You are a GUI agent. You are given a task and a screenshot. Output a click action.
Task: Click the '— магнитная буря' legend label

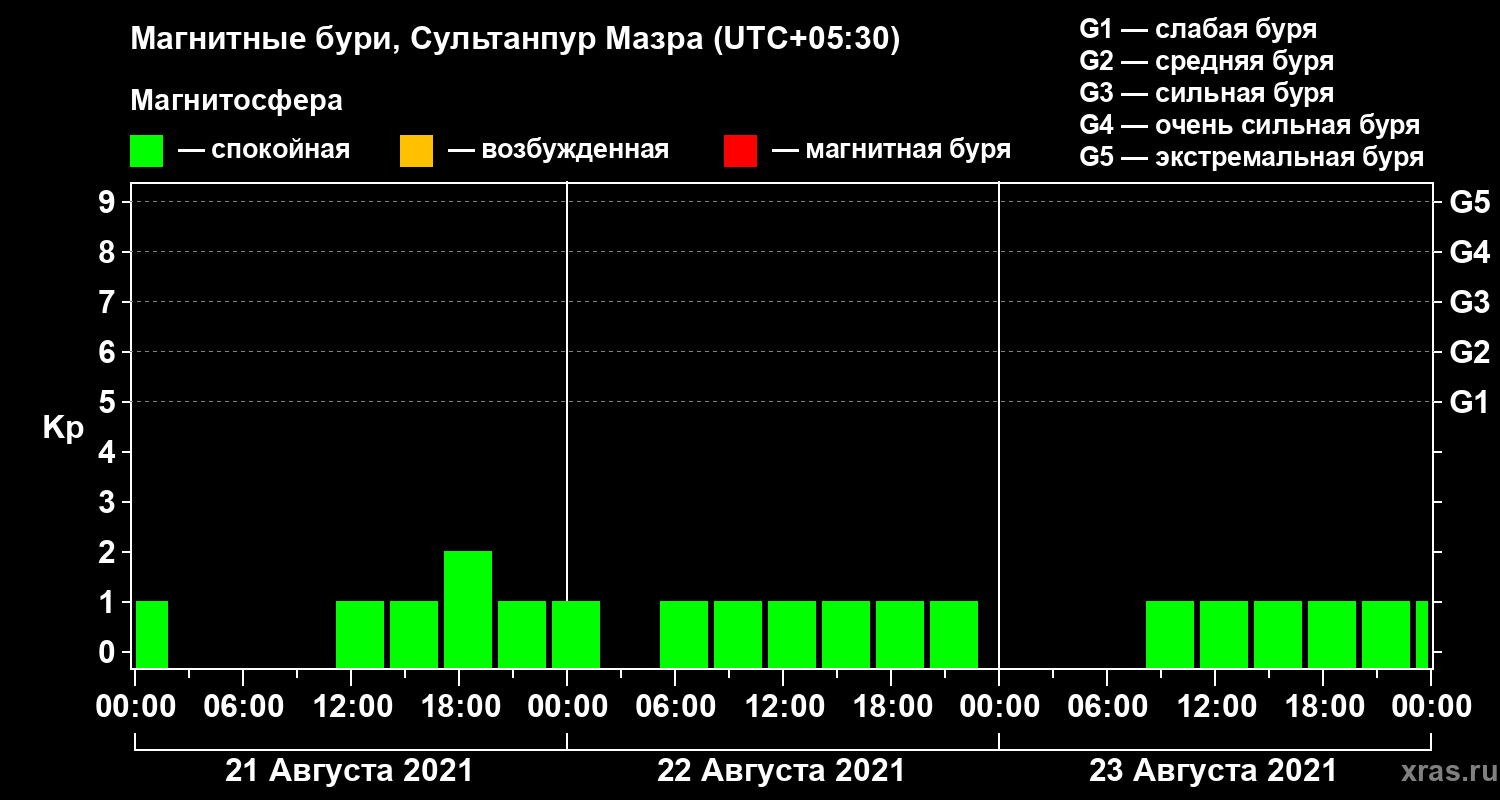click(x=891, y=151)
